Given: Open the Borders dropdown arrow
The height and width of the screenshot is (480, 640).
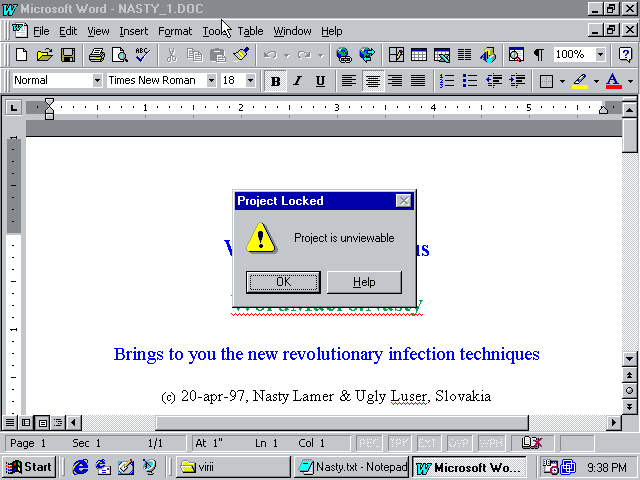Looking at the screenshot, I should click(562, 81).
